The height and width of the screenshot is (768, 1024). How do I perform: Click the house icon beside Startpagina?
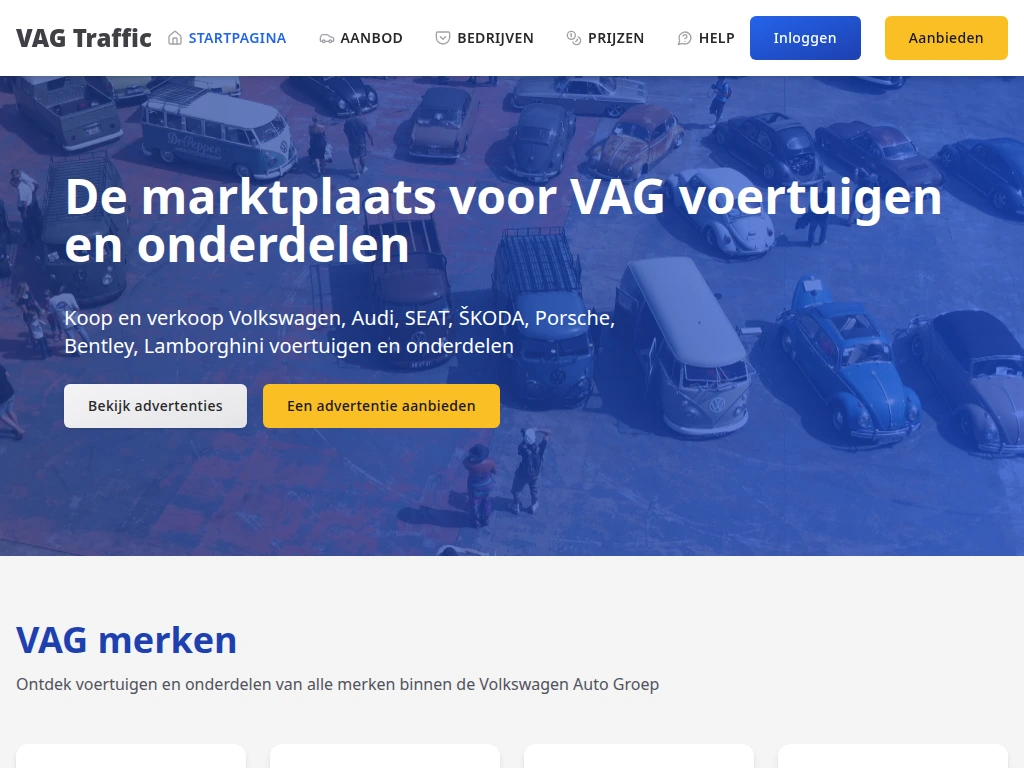click(x=175, y=38)
